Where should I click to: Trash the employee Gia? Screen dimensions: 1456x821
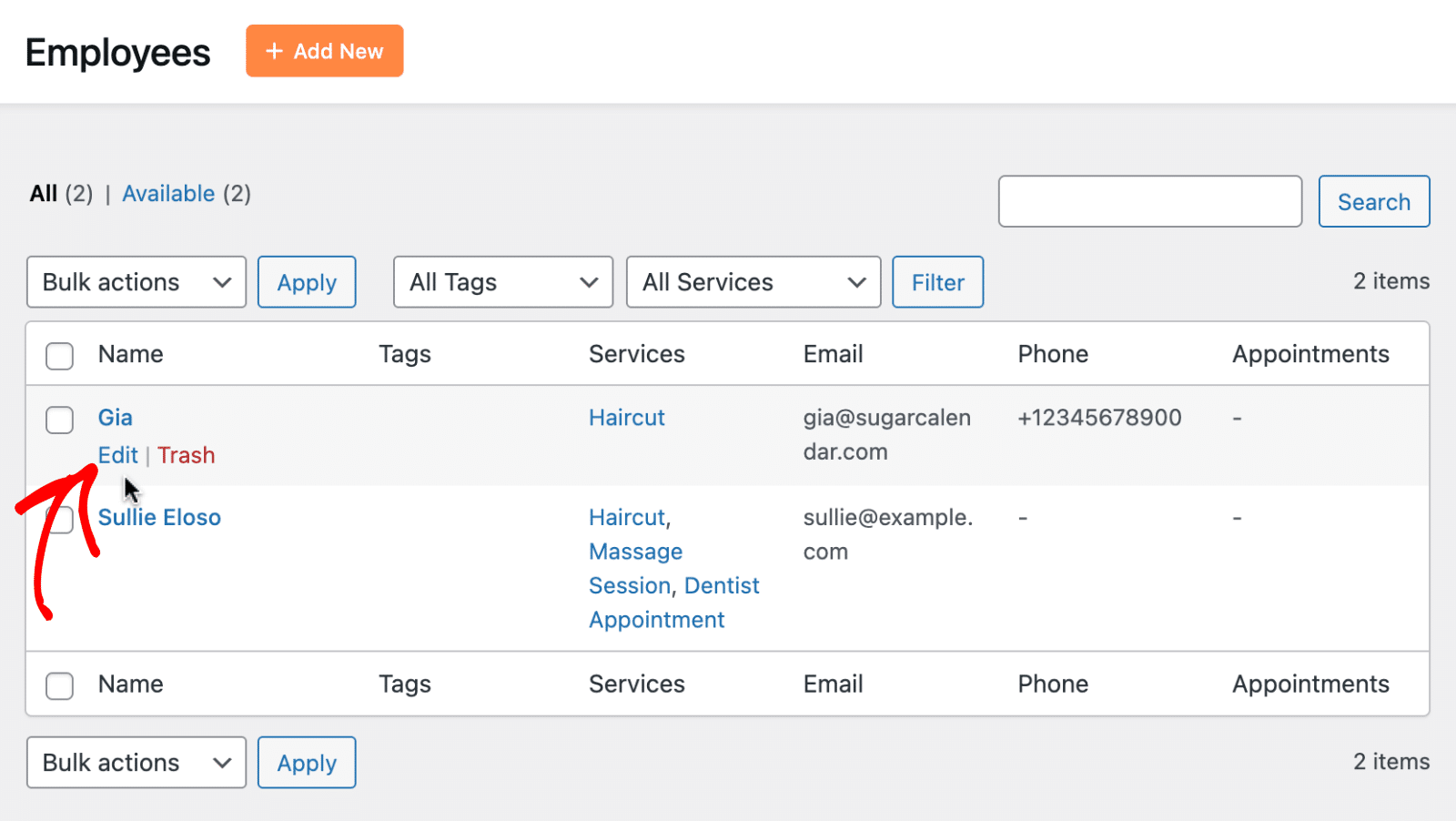186,455
